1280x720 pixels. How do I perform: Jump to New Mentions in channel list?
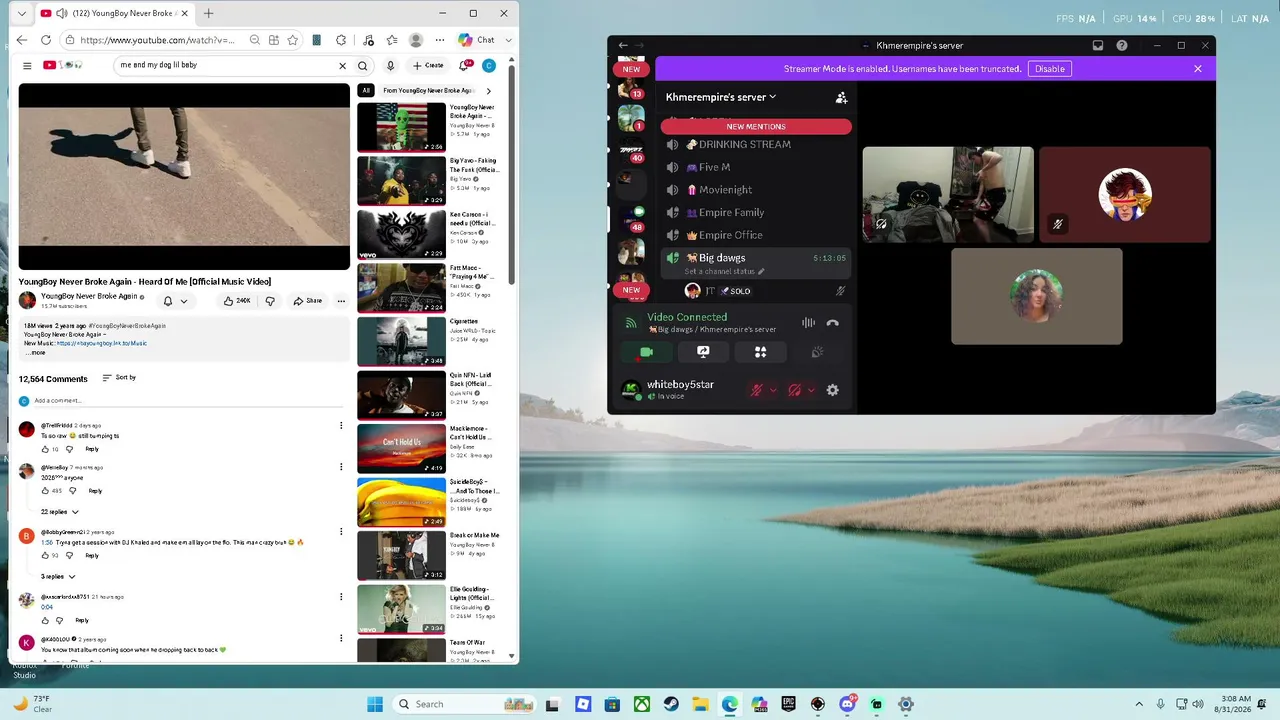pos(756,127)
